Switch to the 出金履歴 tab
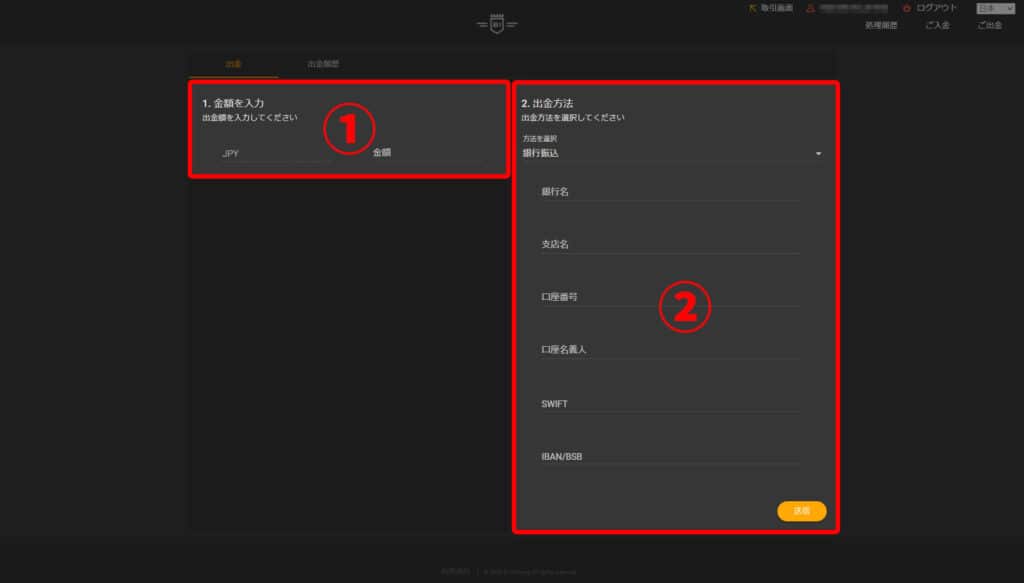The height and width of the screenshot is (583, 1024). click(x=323, y=64)
